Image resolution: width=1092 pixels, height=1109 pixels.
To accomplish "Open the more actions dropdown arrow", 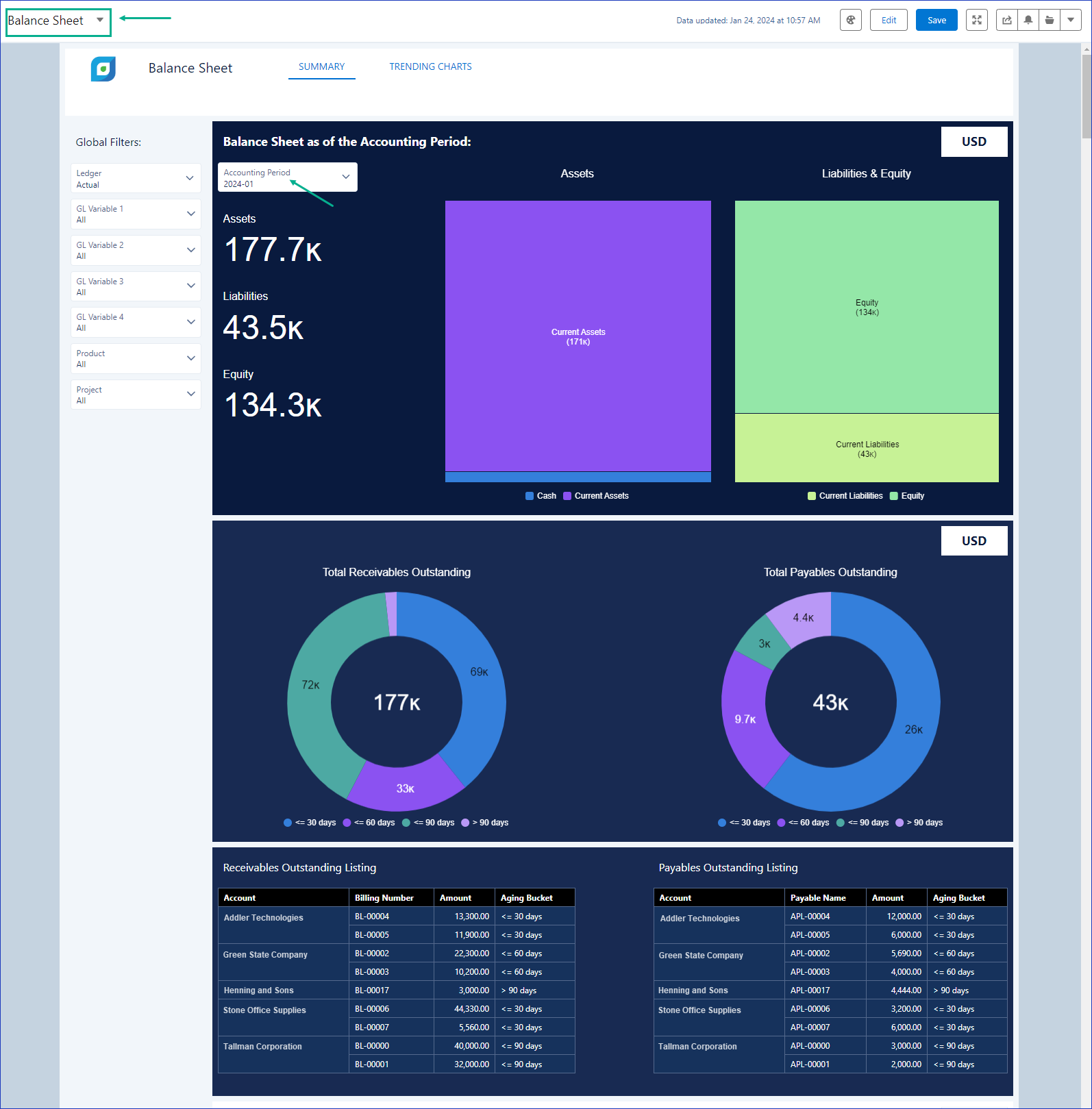I will (x=1071, y=20).
